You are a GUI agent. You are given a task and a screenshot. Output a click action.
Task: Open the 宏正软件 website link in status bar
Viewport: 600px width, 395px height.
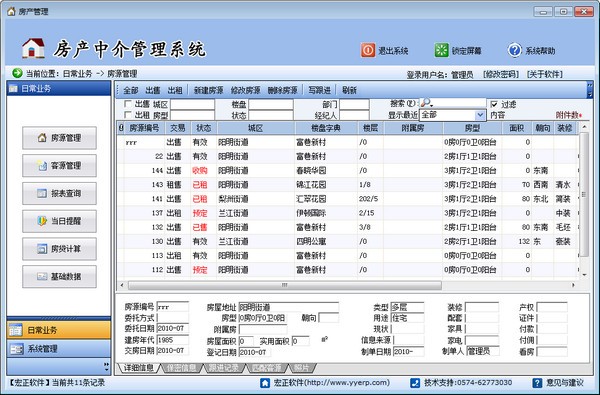[332, 382]
